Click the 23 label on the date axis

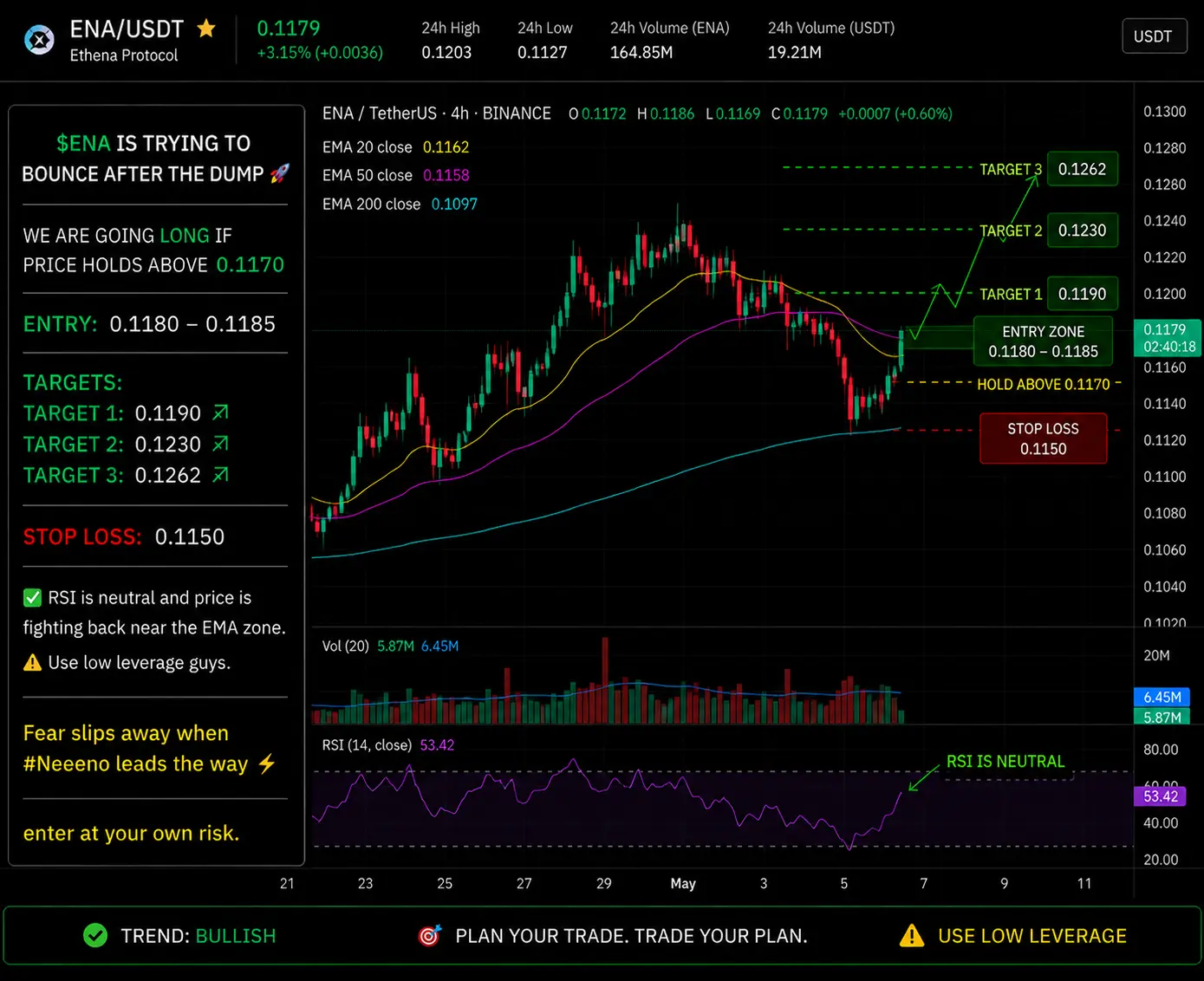[366, 883]
